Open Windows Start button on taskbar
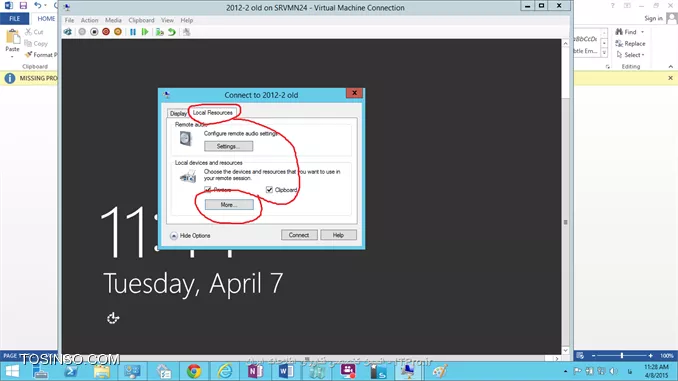The width and height of the screenshot is (678, 381). coord(12,371)
